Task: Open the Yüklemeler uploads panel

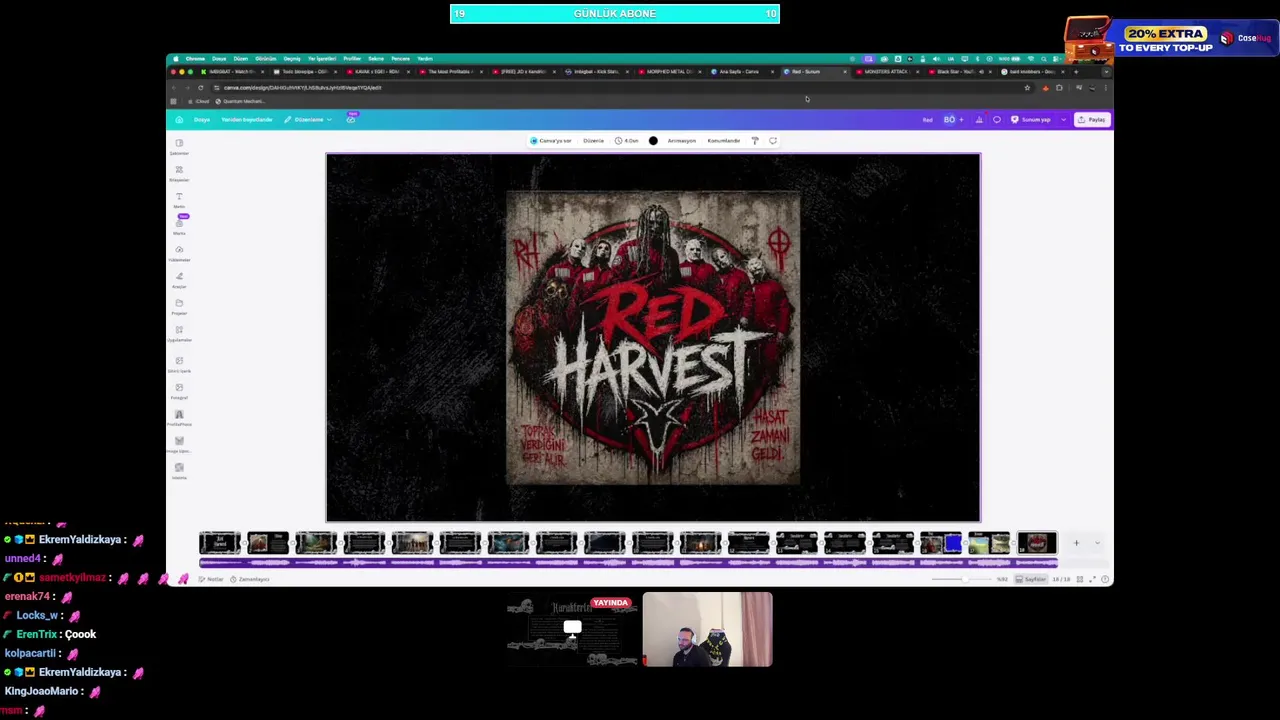Action: pyautogui.click(x=179, y=252)
